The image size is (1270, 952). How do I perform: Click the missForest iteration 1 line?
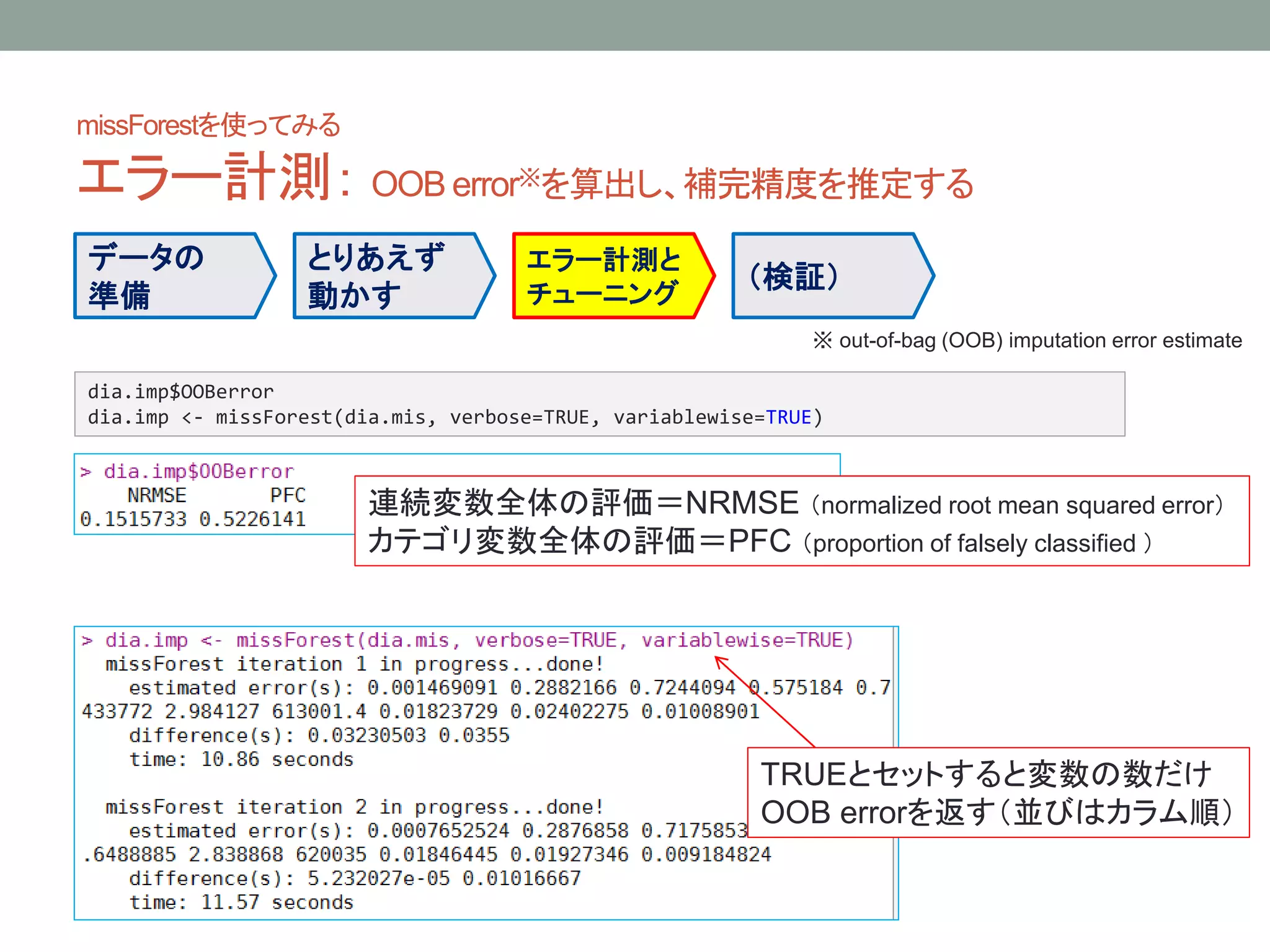[x=353, y=664]
